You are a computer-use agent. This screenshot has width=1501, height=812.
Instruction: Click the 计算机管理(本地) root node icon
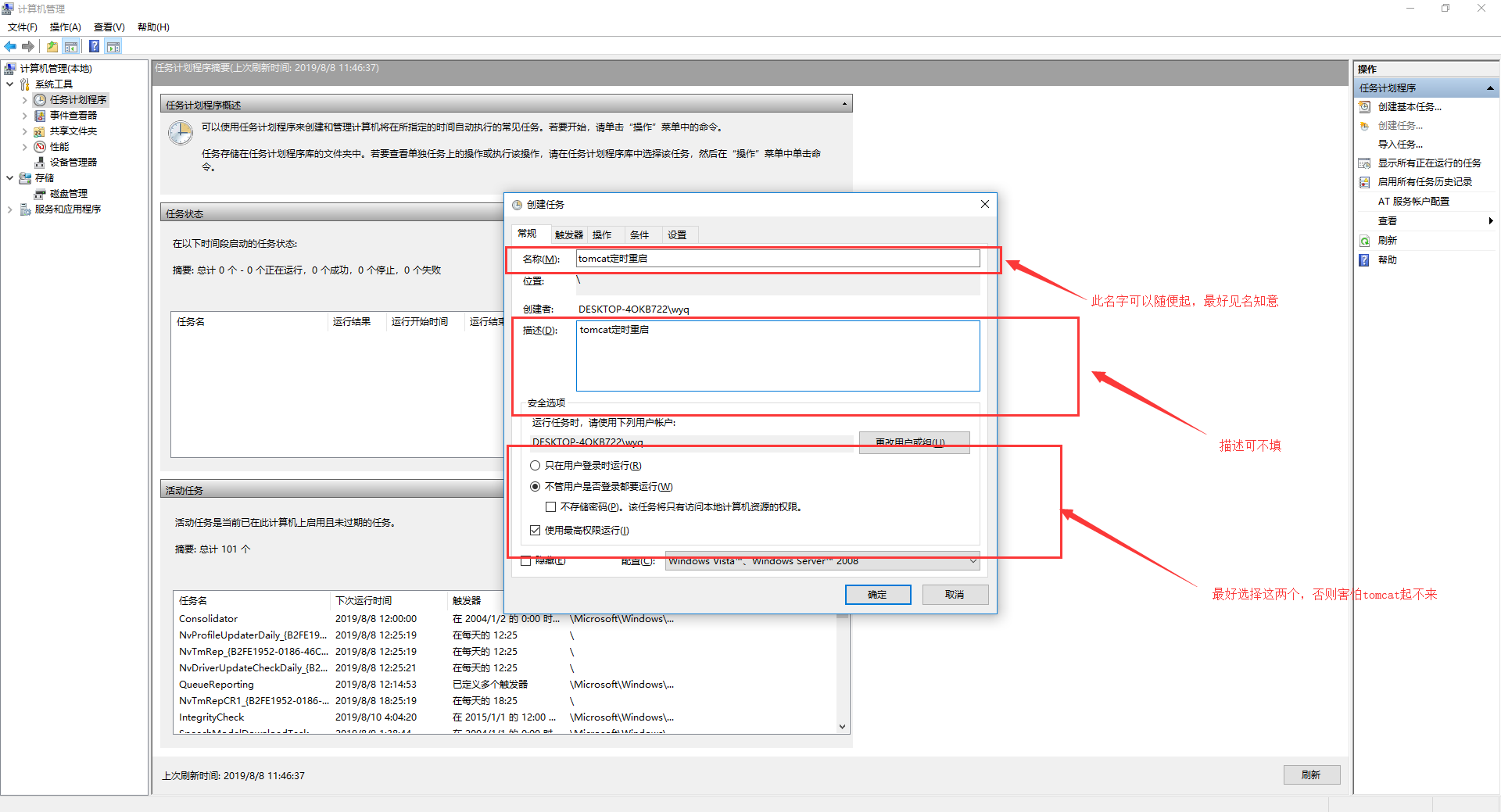10,69
